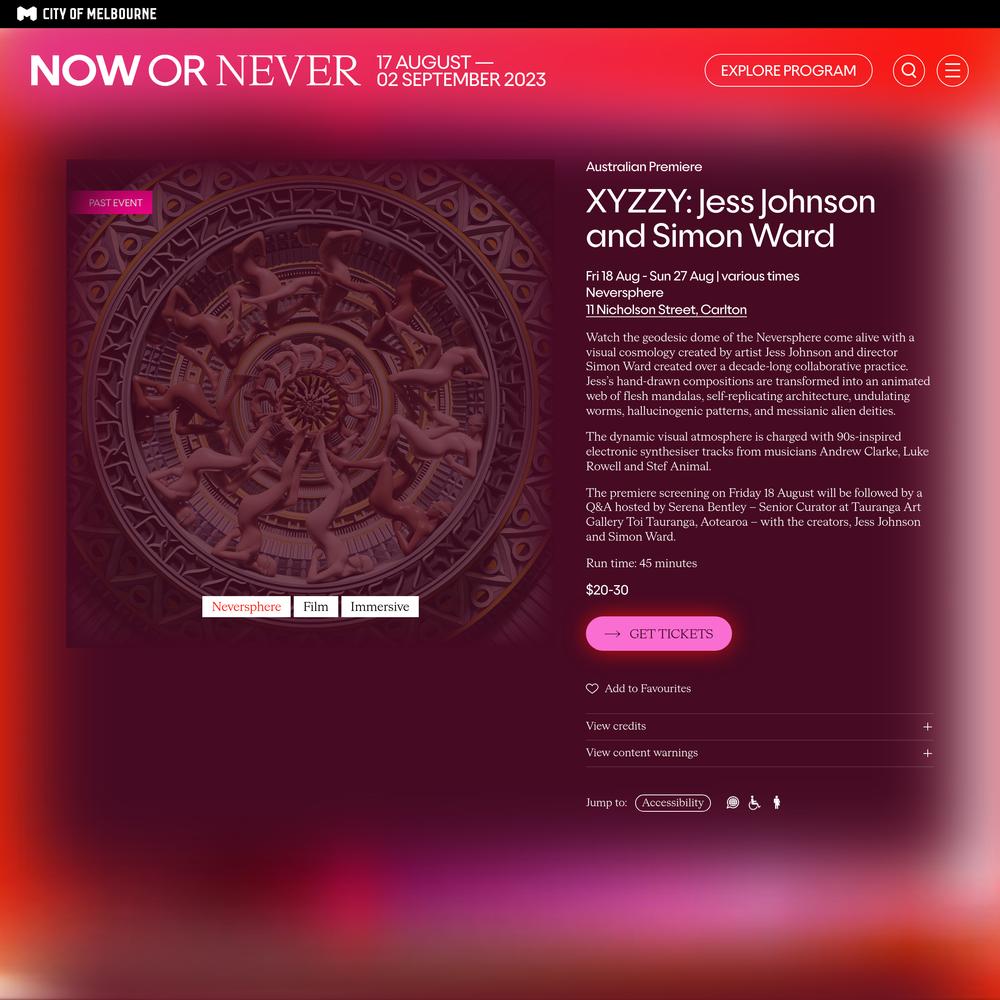1000x1000 pixels.
Task: Jump to Accessibility section
Action: 672,802
